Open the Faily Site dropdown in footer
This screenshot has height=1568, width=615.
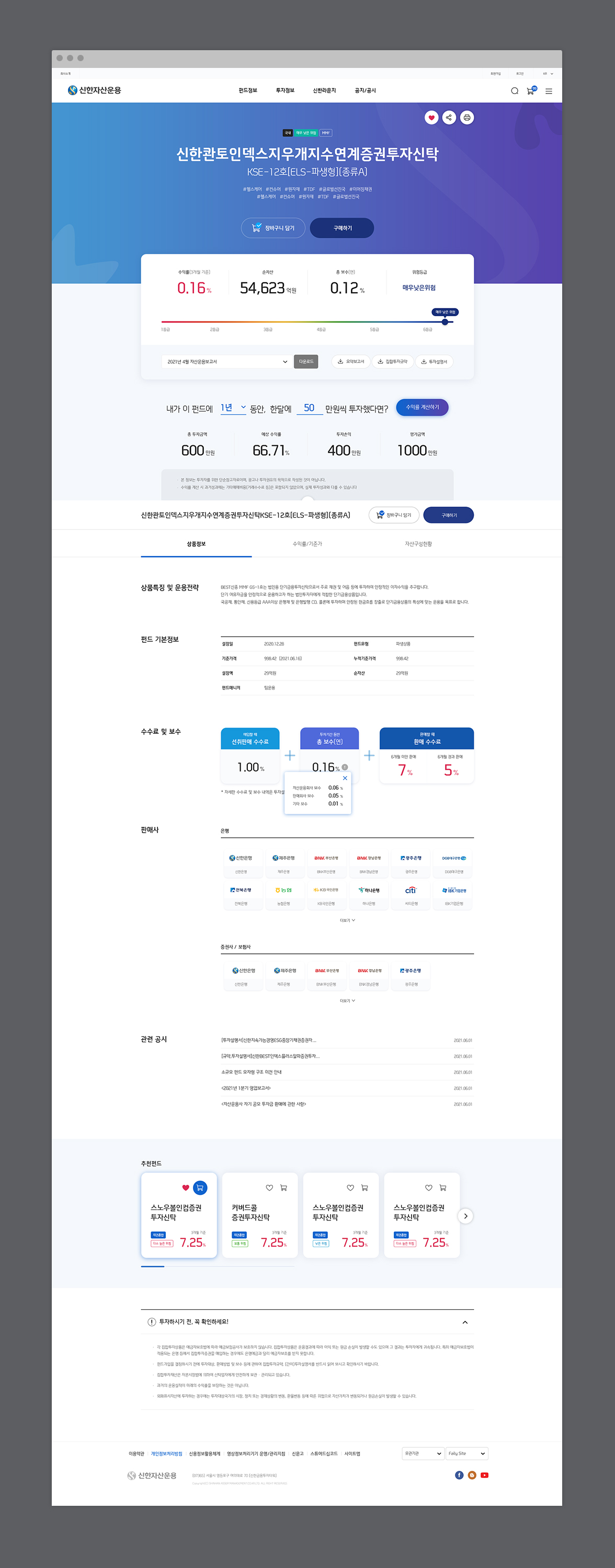tap(467, 1453)
